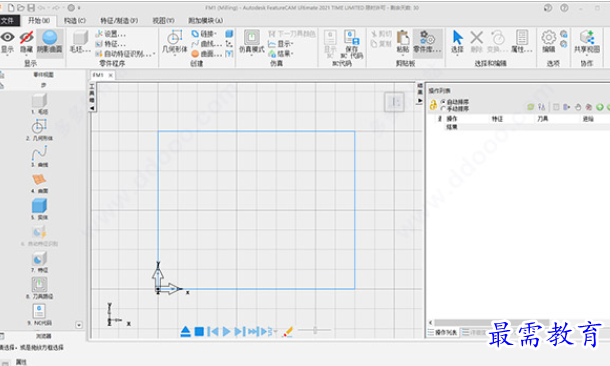
Task: Click the clear toolpath brush icon
Action: click(x=288, y=331)
